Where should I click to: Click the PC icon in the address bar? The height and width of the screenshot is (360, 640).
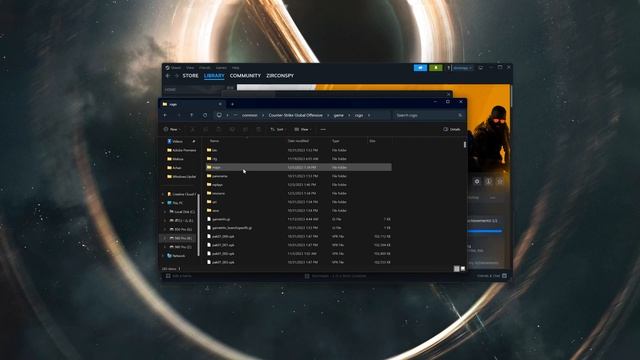coord(219,116)
